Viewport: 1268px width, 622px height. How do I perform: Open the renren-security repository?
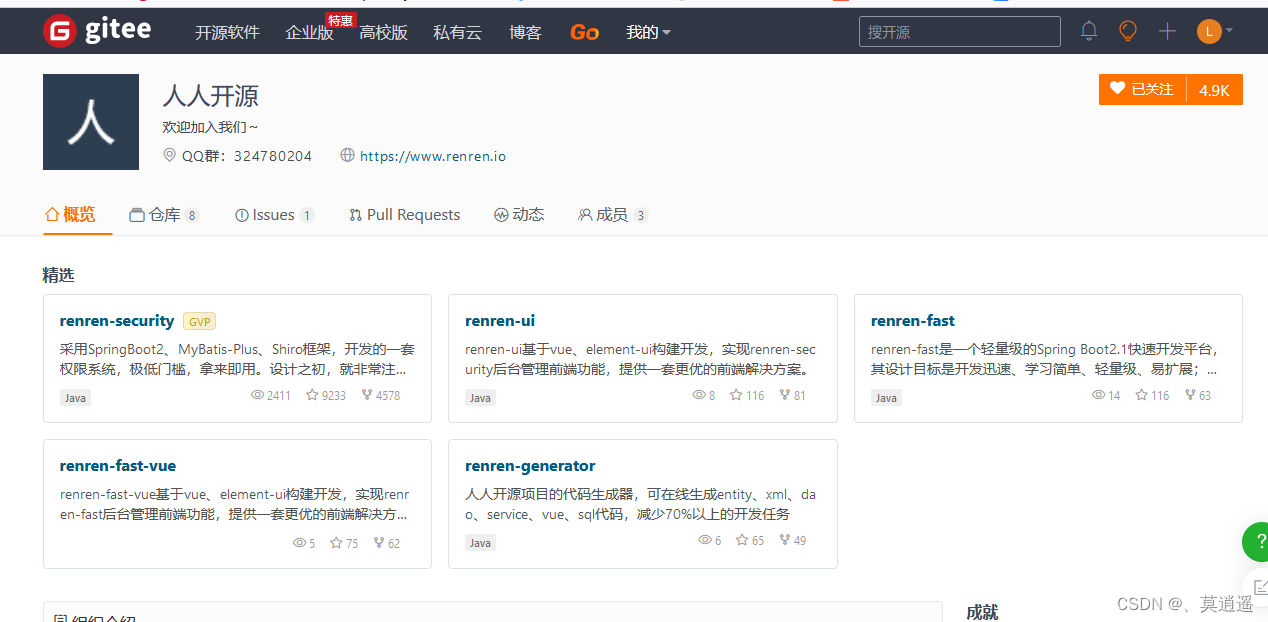click(x=117, y=321)
